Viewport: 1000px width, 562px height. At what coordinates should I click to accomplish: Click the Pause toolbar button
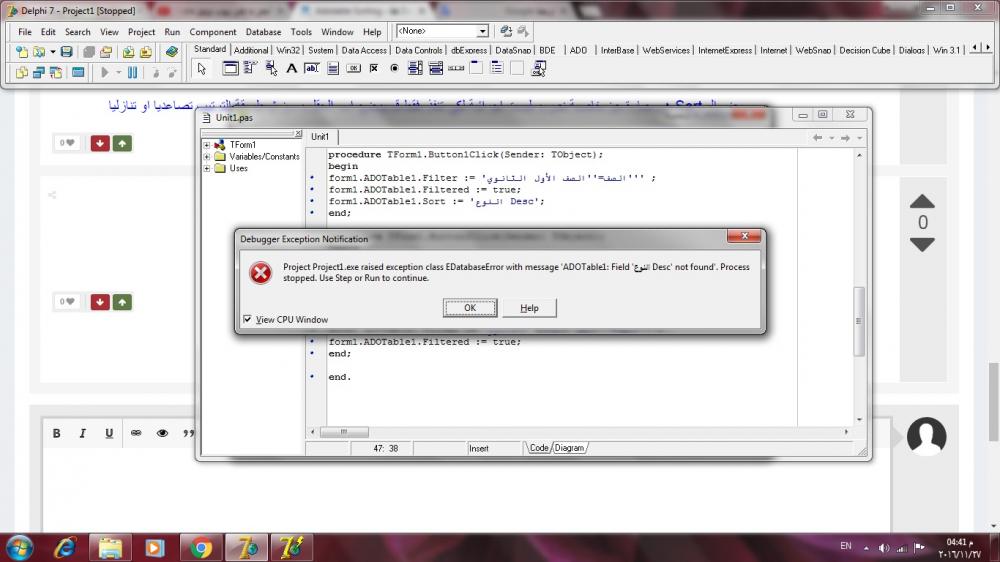click(x=133, y=73)
